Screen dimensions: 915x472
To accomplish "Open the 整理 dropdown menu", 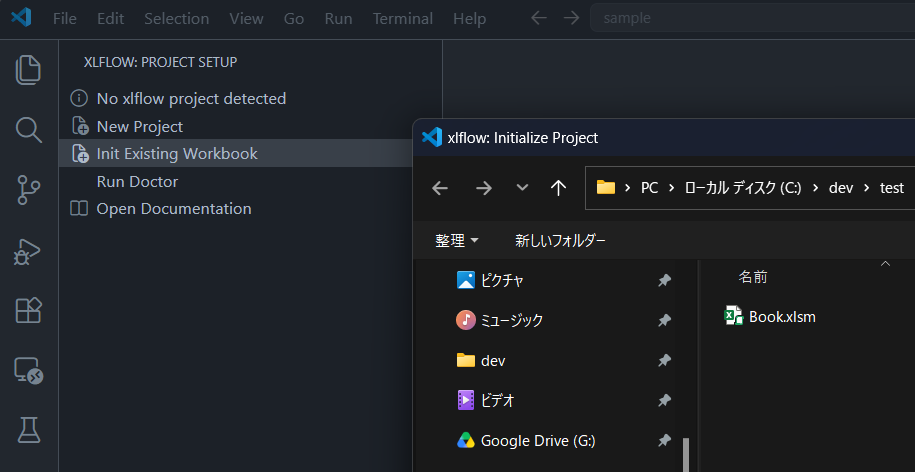I will [x=457, y=240].
